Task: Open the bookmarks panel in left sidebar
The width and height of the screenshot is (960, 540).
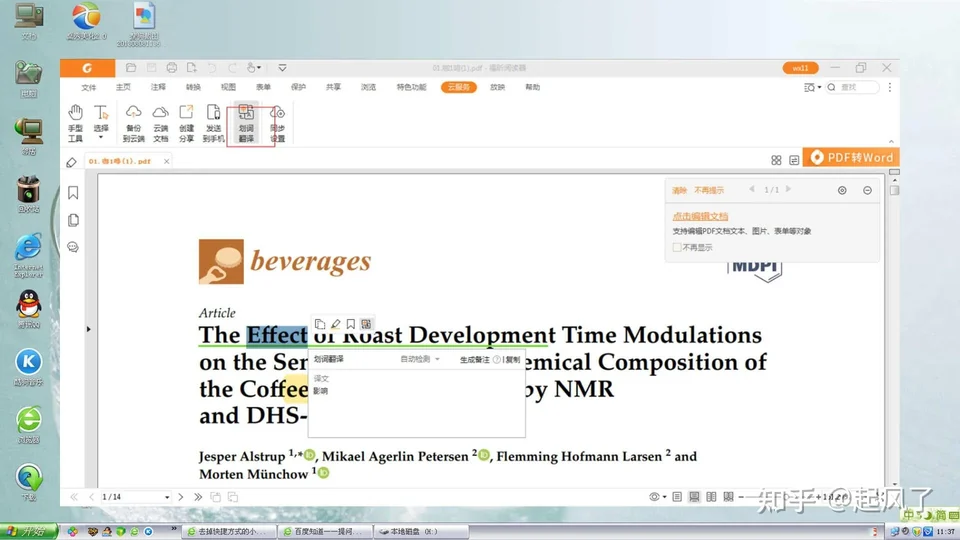Action: tap(73, 193)
